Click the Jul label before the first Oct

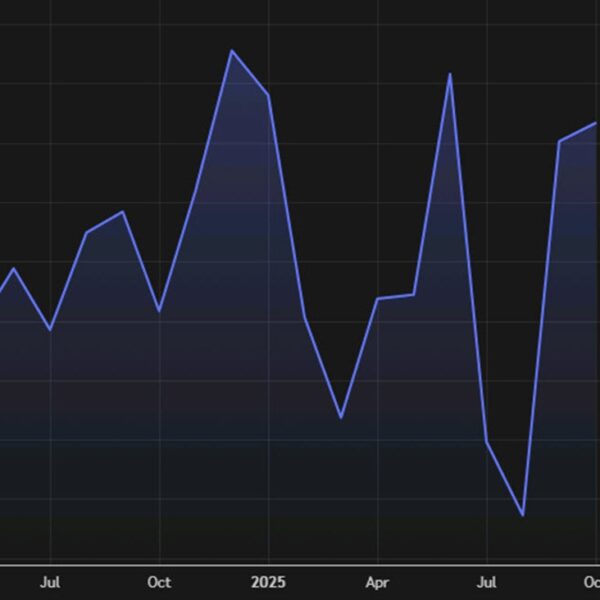tap(50, 582)
